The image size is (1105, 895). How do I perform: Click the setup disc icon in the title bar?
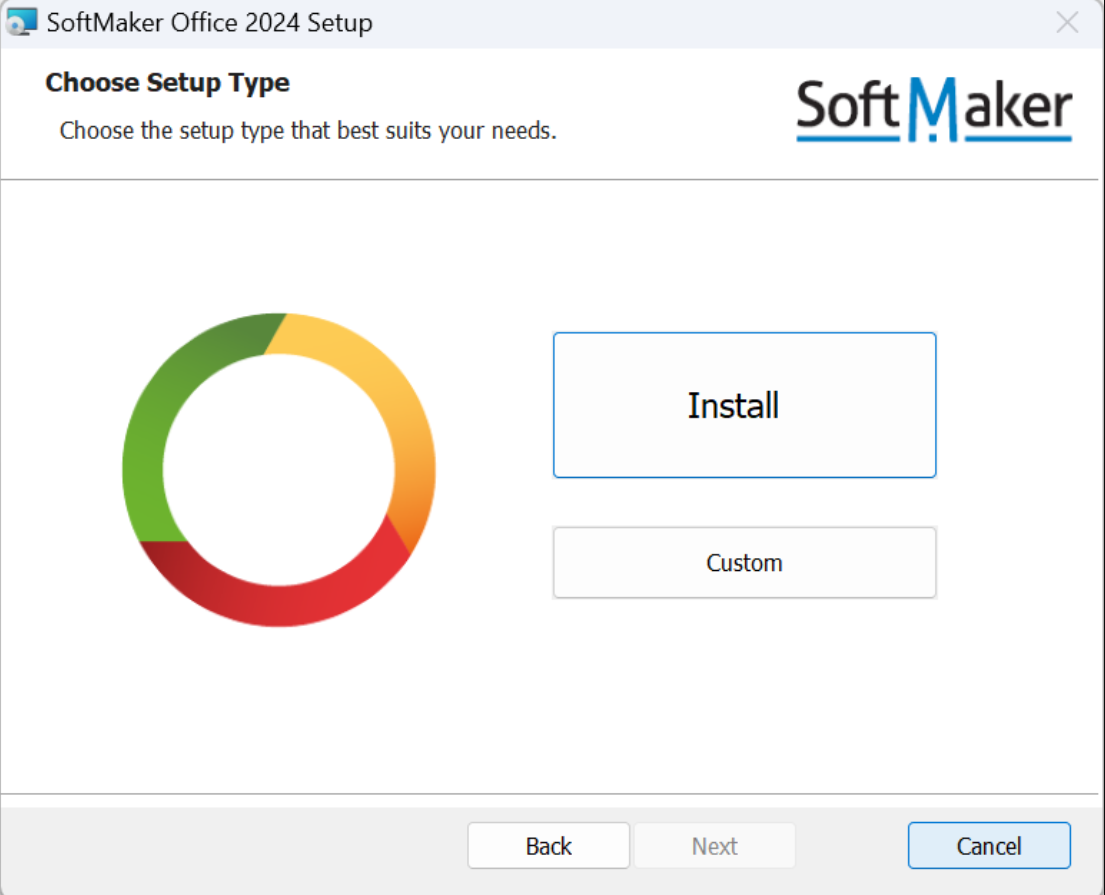coord(20,21)
